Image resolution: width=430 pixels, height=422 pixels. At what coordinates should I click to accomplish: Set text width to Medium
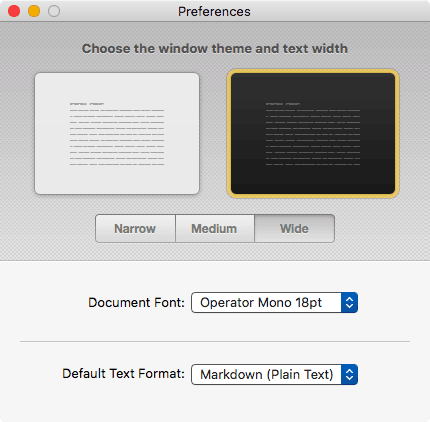215,229
